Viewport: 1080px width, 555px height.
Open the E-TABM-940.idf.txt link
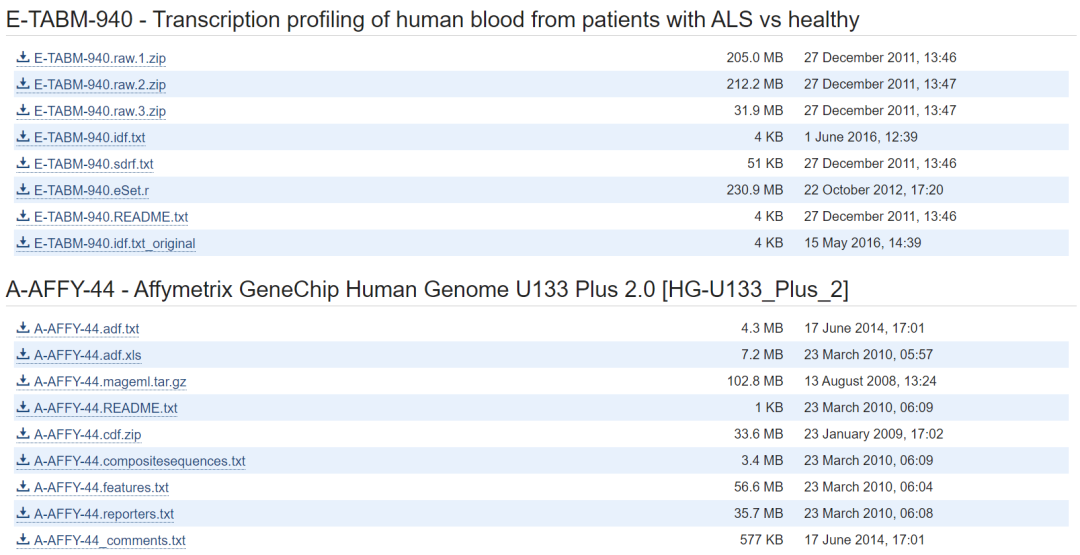pyautogui.click(x=89, y=138)
